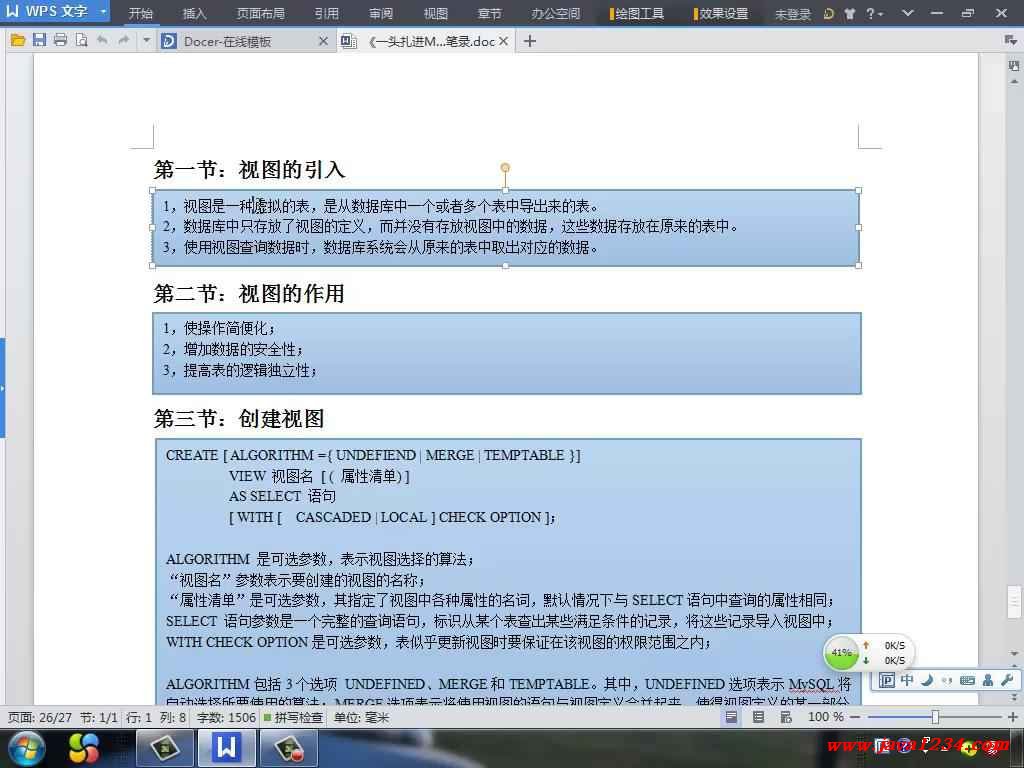Add a new document tab with plus icon
Screen dimensions: 1024x768
pyautogui.click(x=530, y=41)
